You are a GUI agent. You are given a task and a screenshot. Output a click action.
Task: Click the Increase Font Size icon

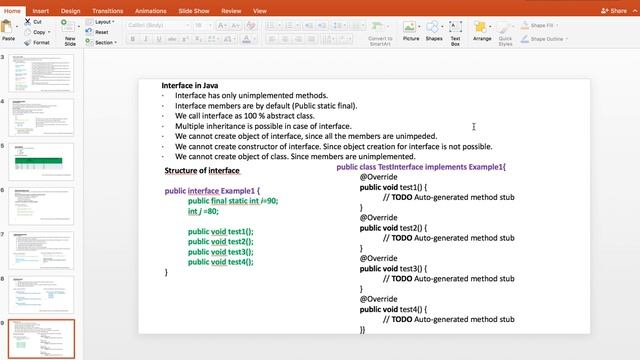[x=222, y=25]
